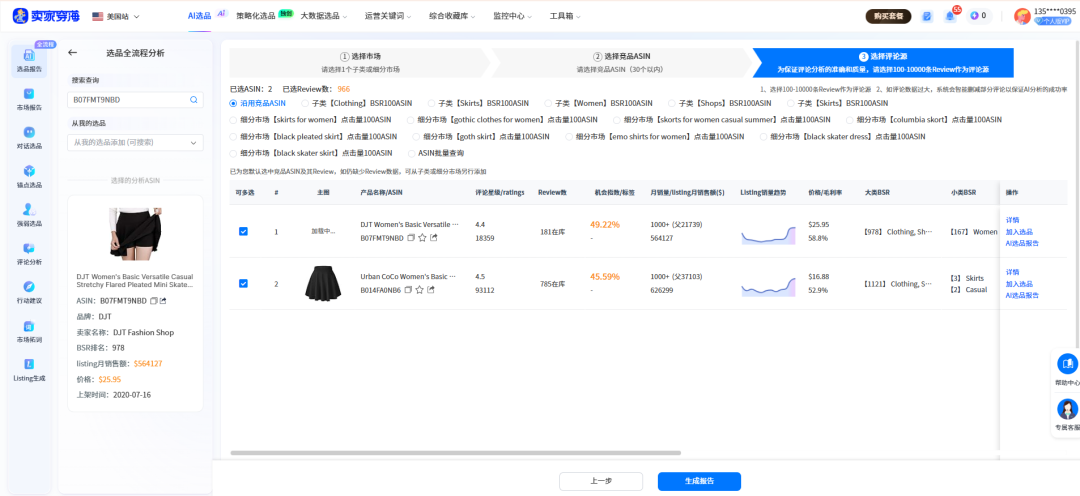The height and width of the screenshot is (496, 1080).
Task: Uncheck the checkbox for row 1 DJT product
Action: pyautogui.click(x=243, y=231)
